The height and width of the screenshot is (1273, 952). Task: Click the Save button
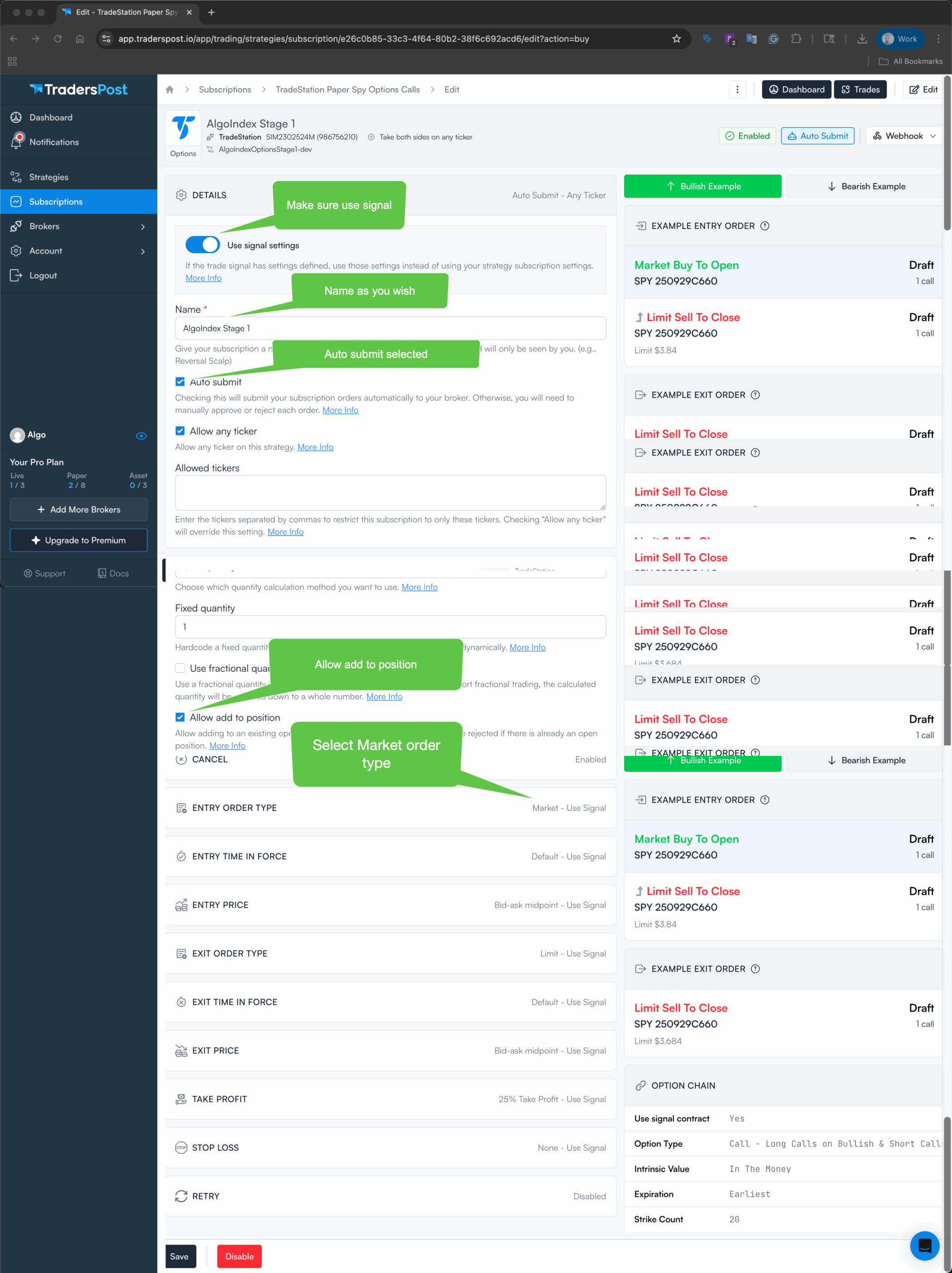pos(180,1256)
